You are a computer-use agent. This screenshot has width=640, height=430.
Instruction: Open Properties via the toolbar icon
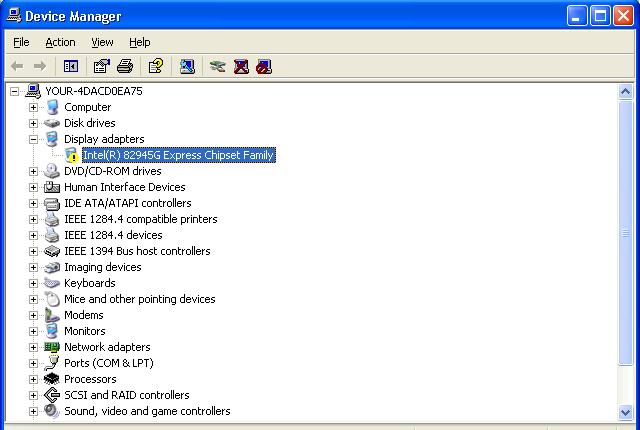click(x=102, y=66)
